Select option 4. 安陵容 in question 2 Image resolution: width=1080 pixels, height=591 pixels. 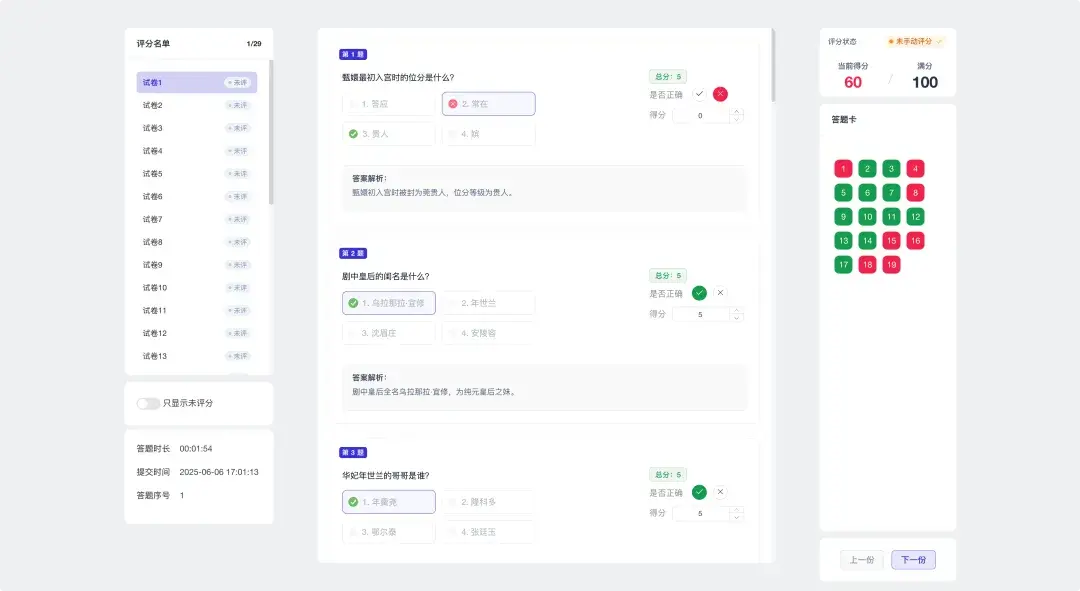pyautogui.click(x=488, y=333)
